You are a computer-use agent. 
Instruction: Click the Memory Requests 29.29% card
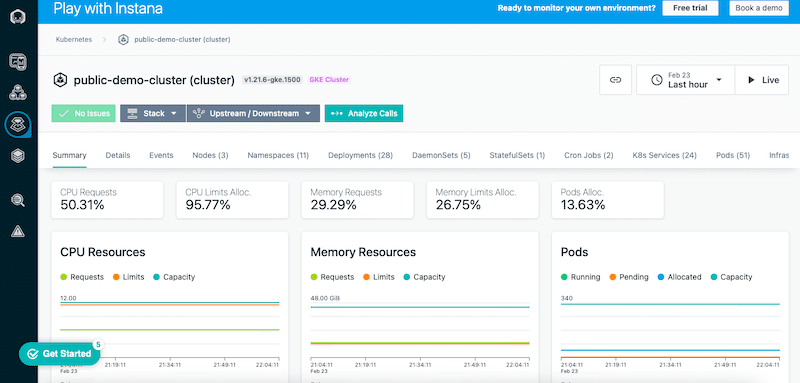357,199
